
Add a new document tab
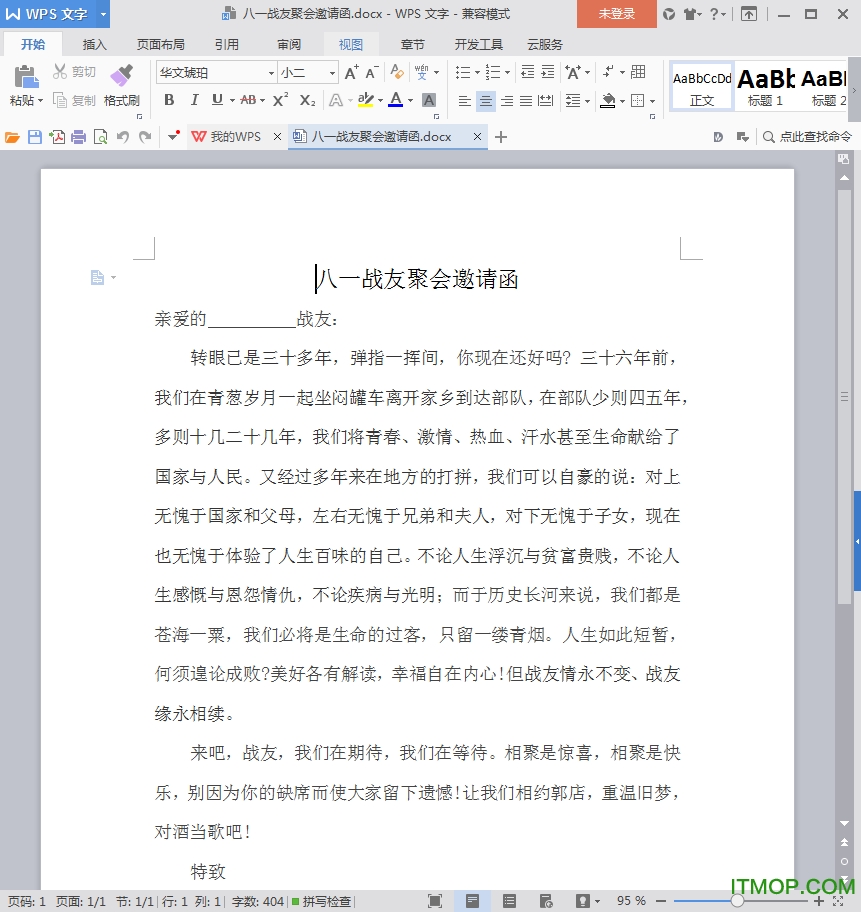coord(500,137)
